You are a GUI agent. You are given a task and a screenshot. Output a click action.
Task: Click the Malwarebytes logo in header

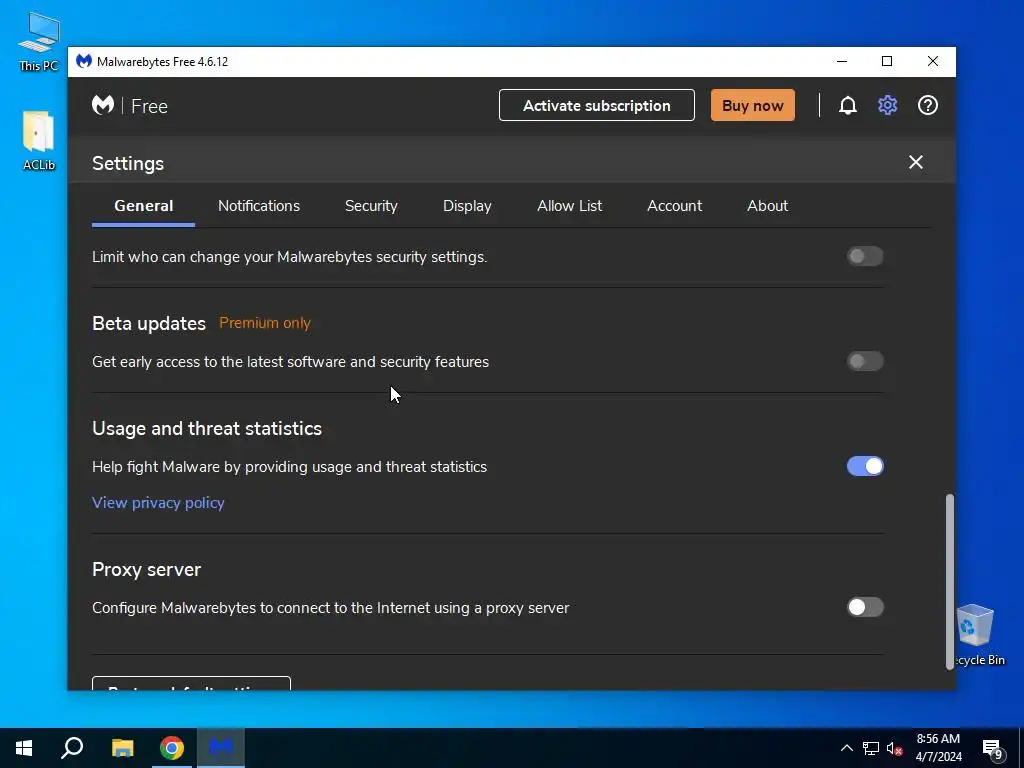pos(103,105)
